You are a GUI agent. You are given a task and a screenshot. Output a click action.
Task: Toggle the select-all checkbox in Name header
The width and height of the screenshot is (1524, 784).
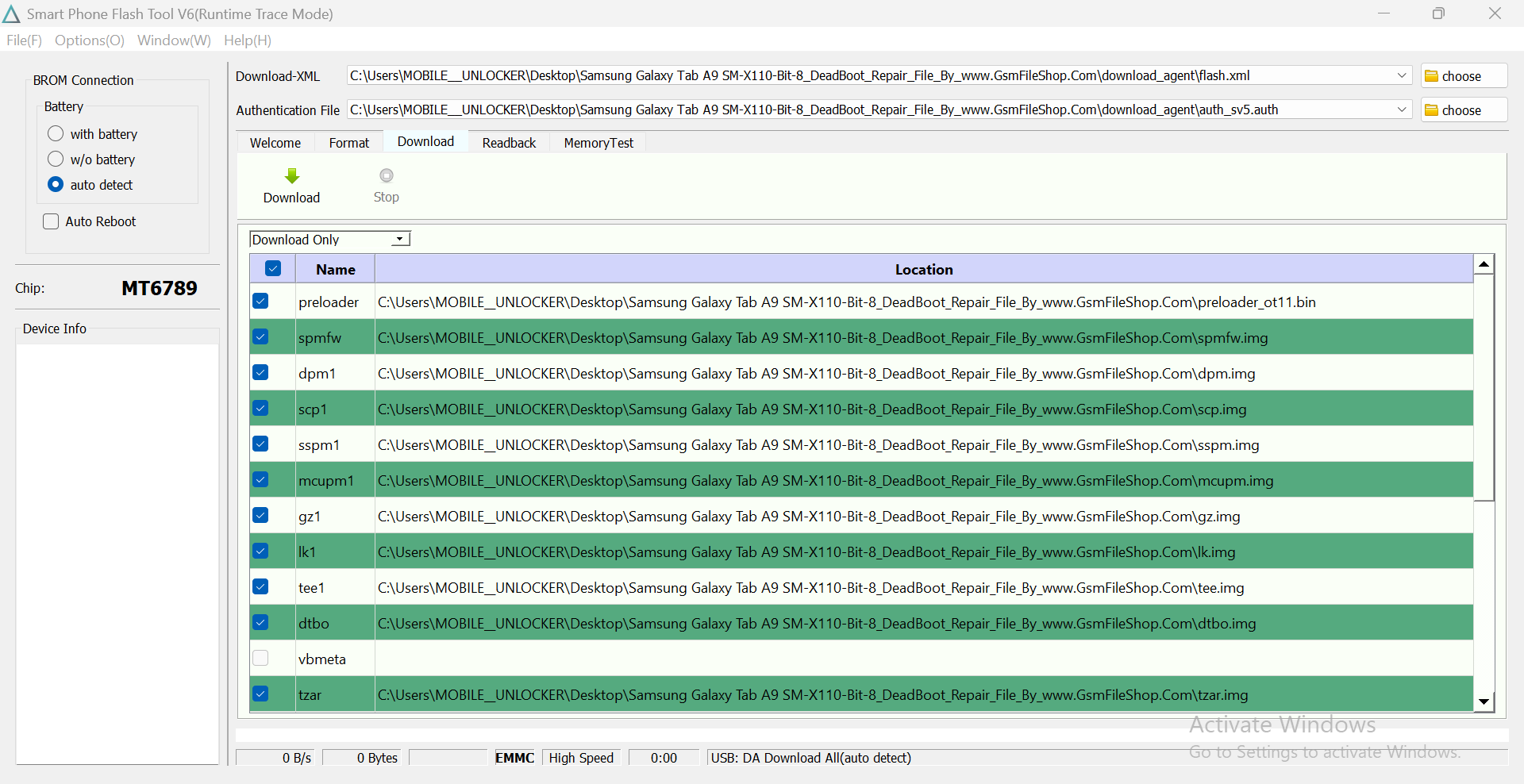click(x=273, y=269)
